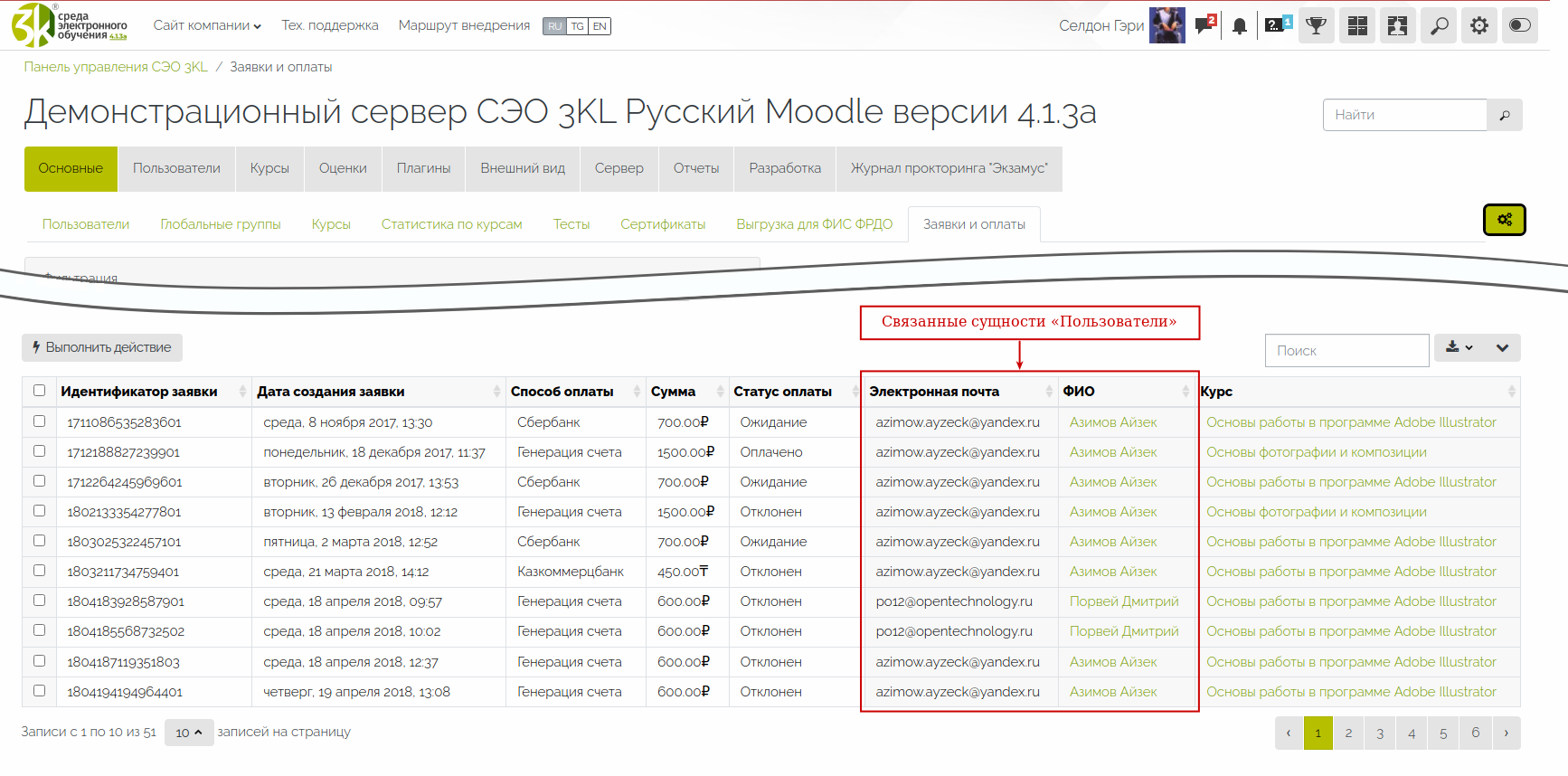Open Порвей Дмитрий user link

(x=1123, y=601)
